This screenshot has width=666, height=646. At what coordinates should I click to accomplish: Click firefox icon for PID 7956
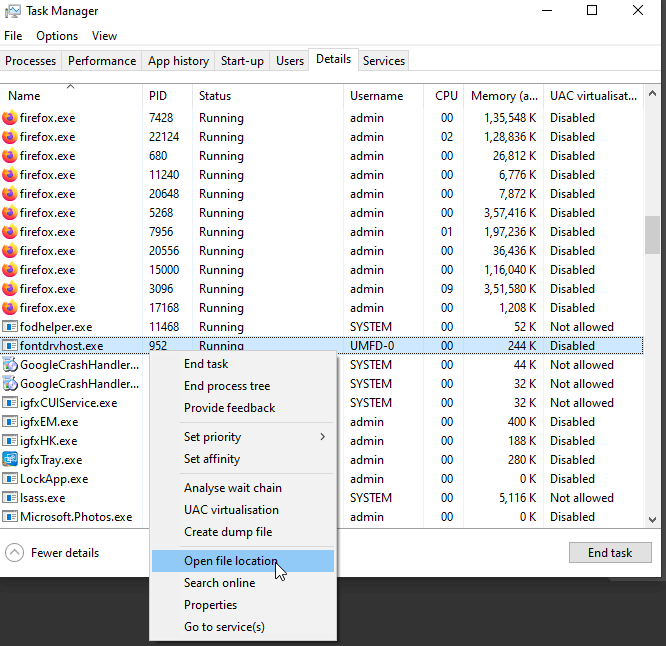tap(10, 232)
